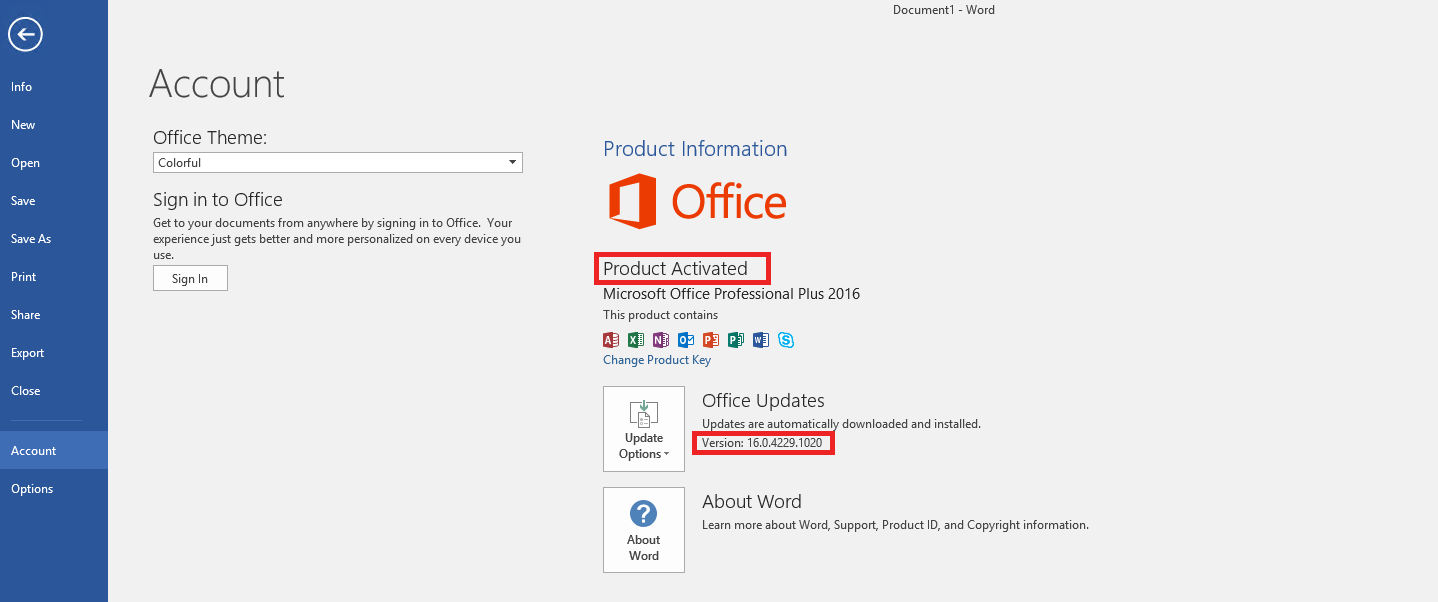Click the version number text
The width and height of the screenshot is (1438, 602).
pos(762,442)
